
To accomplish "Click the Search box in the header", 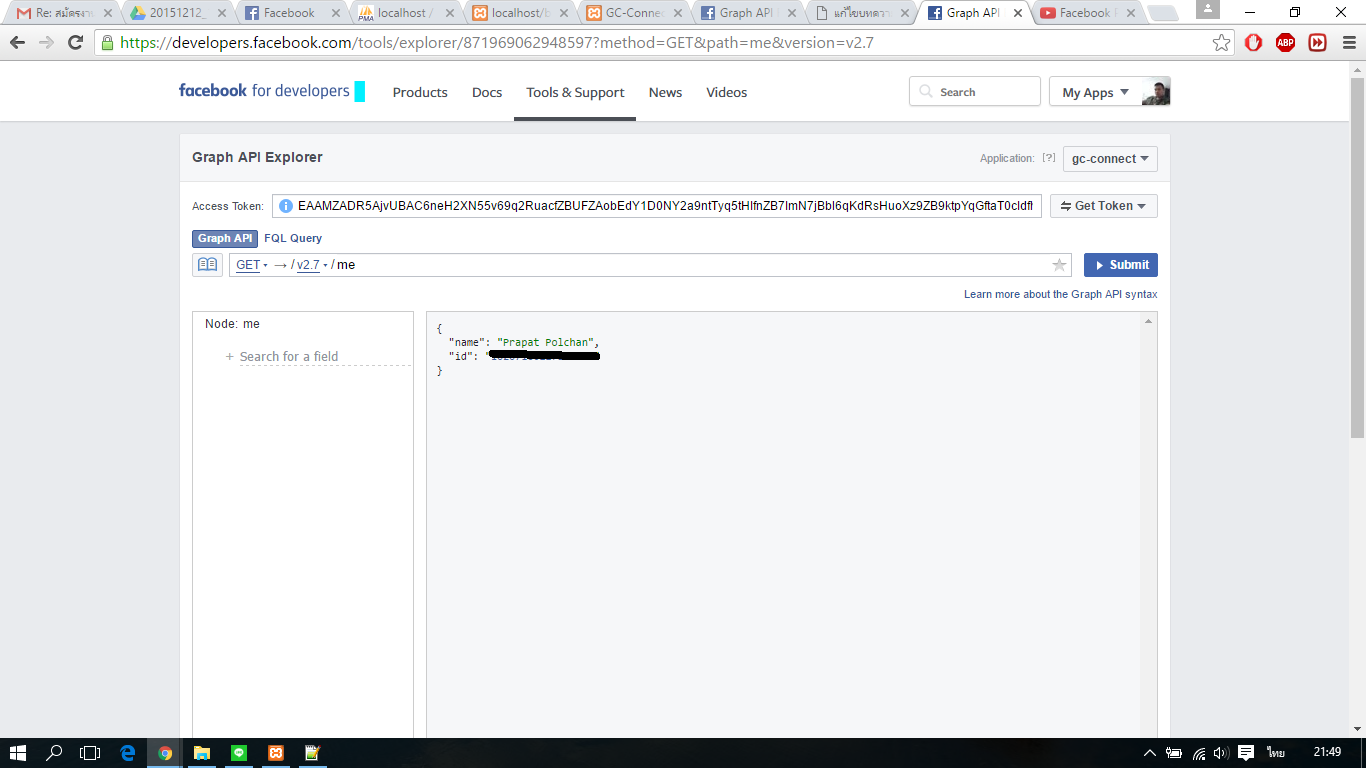I will (x=975, y=92).
